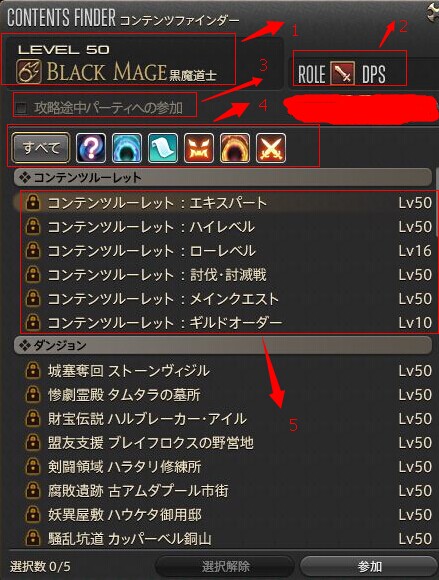Choose コンテンツルーレット：メインクエスト entry
This screenshot has height=580, width=439.
click(x=226, y=299)
